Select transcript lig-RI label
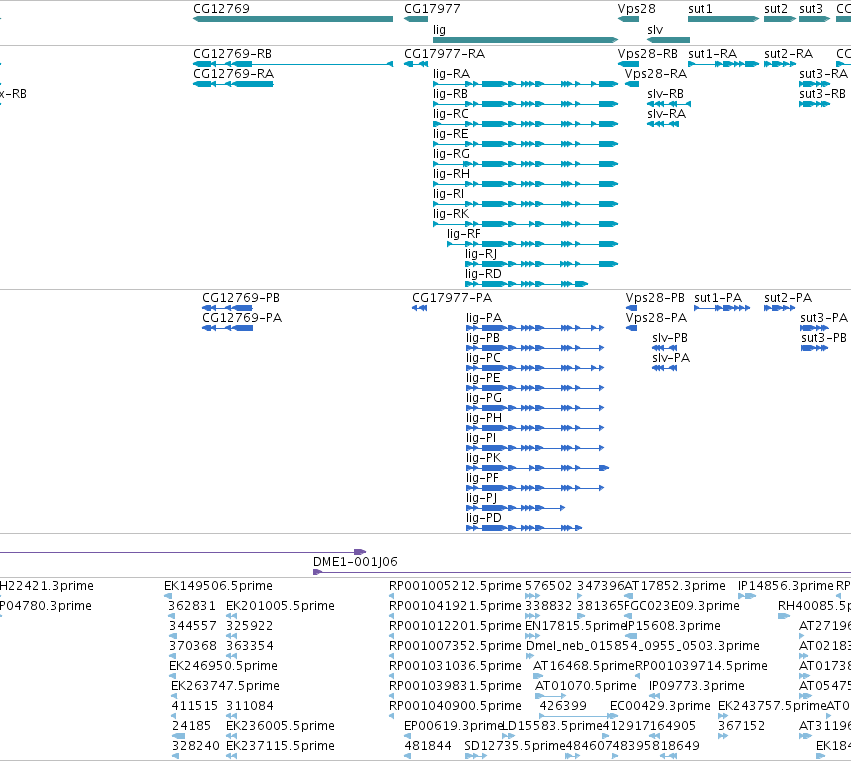This screenshot has width=851, height=761. (x=448, y=194)
